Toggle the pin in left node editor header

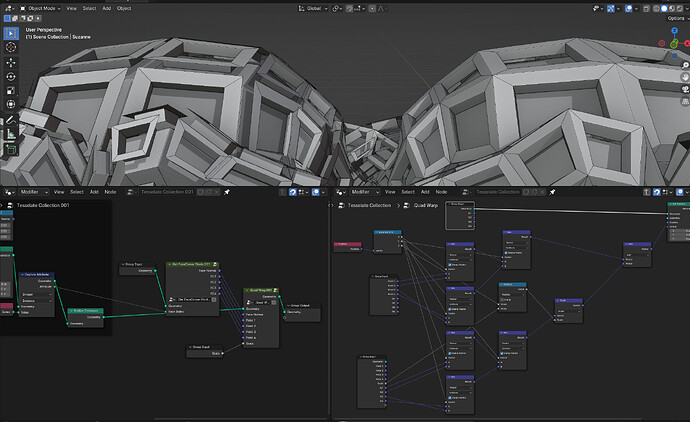(227, 192)
